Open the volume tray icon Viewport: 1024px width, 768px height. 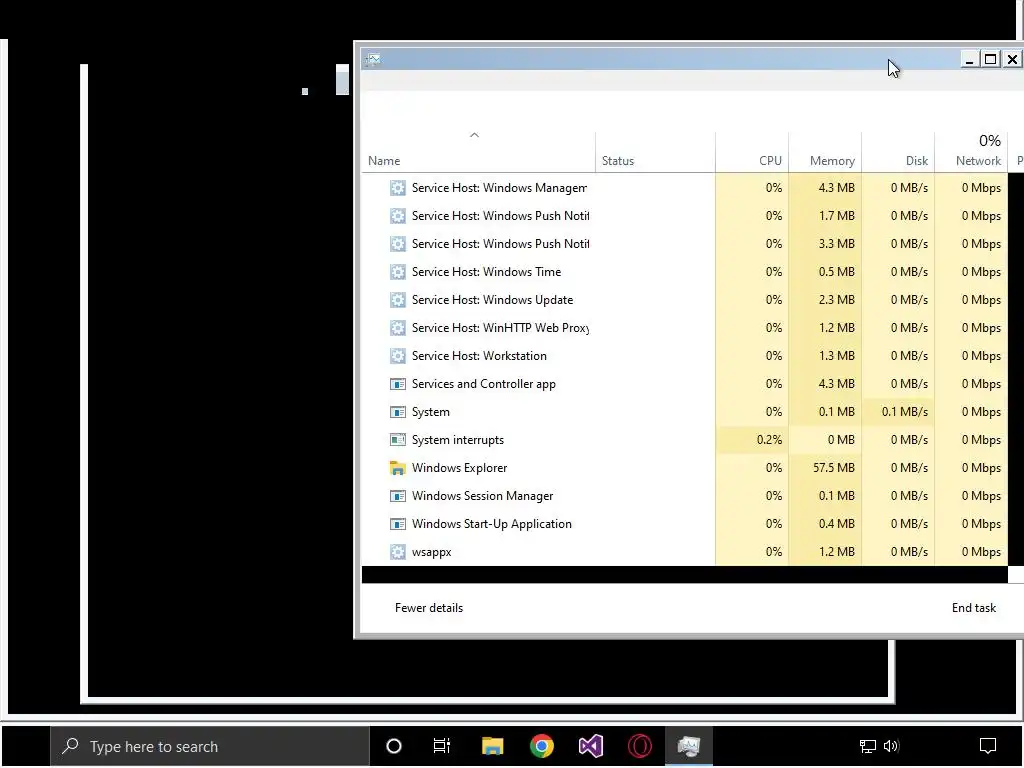(x=891, y=746)
